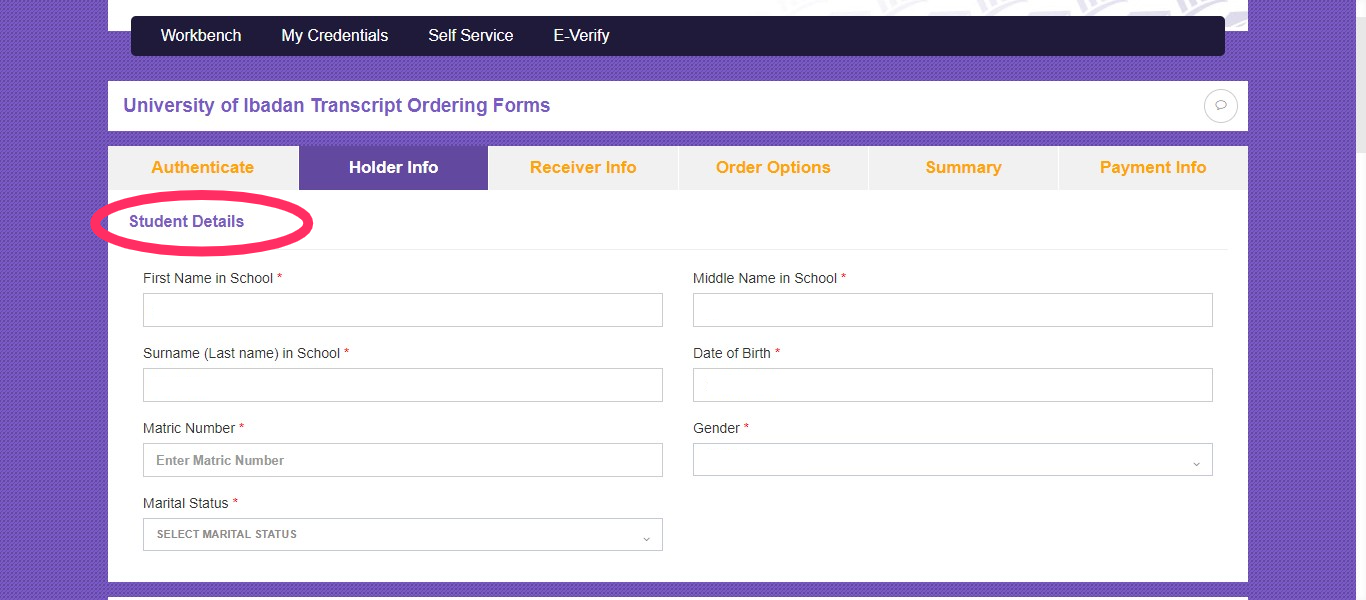Switch to the Authenticate tab
Screen dimensions: 1366x600
click(x=203, y=167)
